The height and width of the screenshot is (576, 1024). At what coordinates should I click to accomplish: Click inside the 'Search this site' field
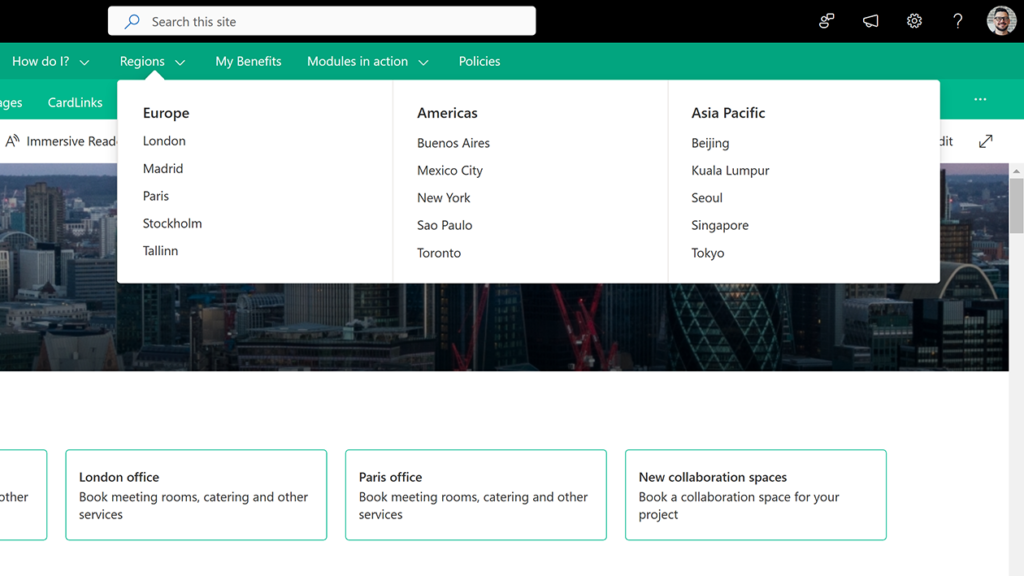click(x=320, y=20)
